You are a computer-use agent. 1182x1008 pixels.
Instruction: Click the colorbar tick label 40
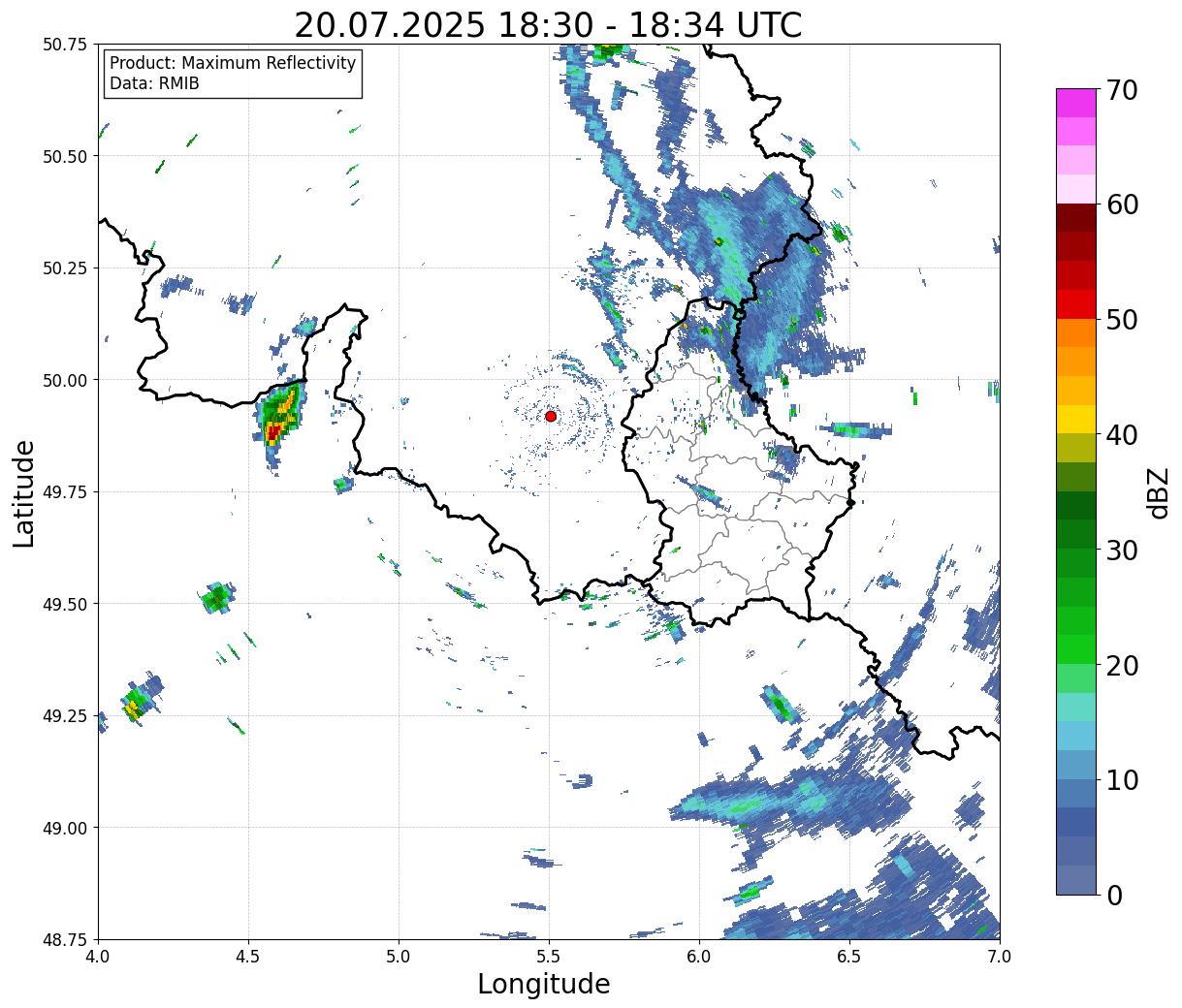pyautogui.click(x=1121, y=434)
